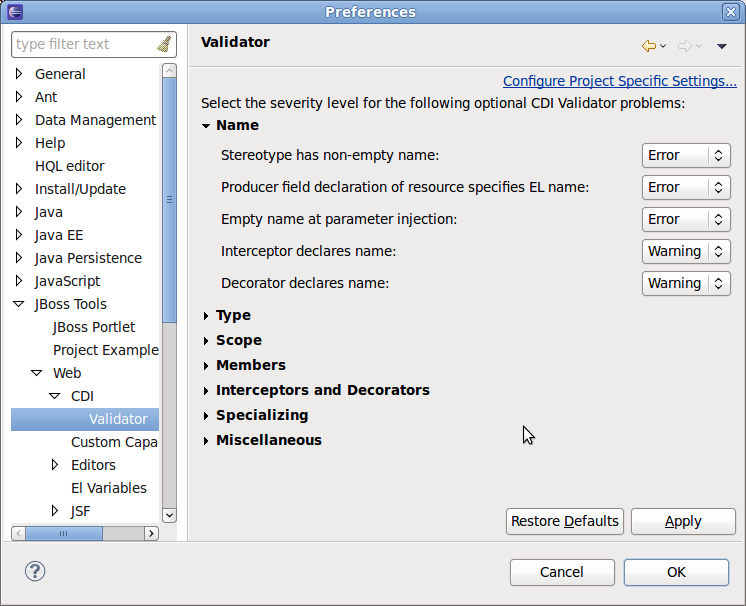Open Configure Project Specific Settings link
The height and width of the screenshot is (606, 746).
coord(619,81)
